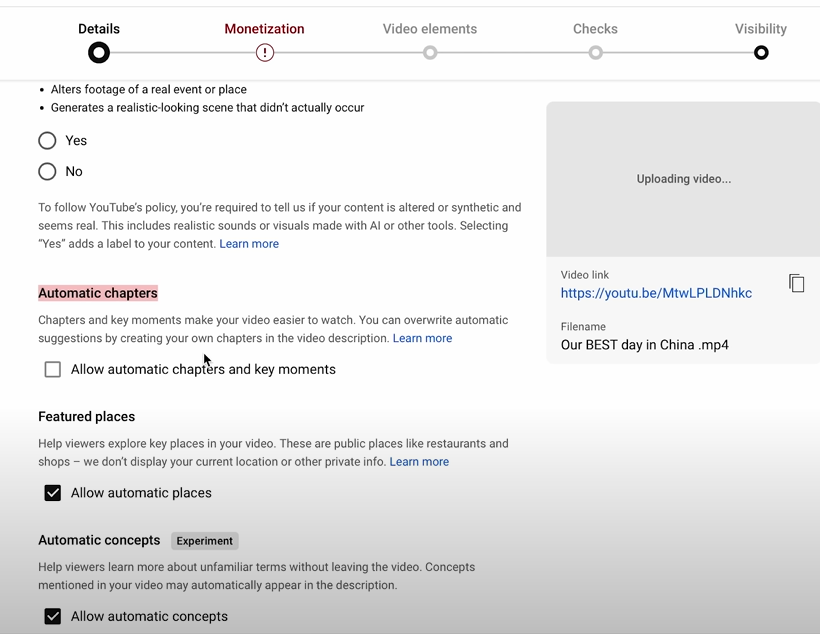Switch to the Details step label
Image resolution: width=820 pixels, height=634 pixels.
pyautogui.click(x=99, y=29)
